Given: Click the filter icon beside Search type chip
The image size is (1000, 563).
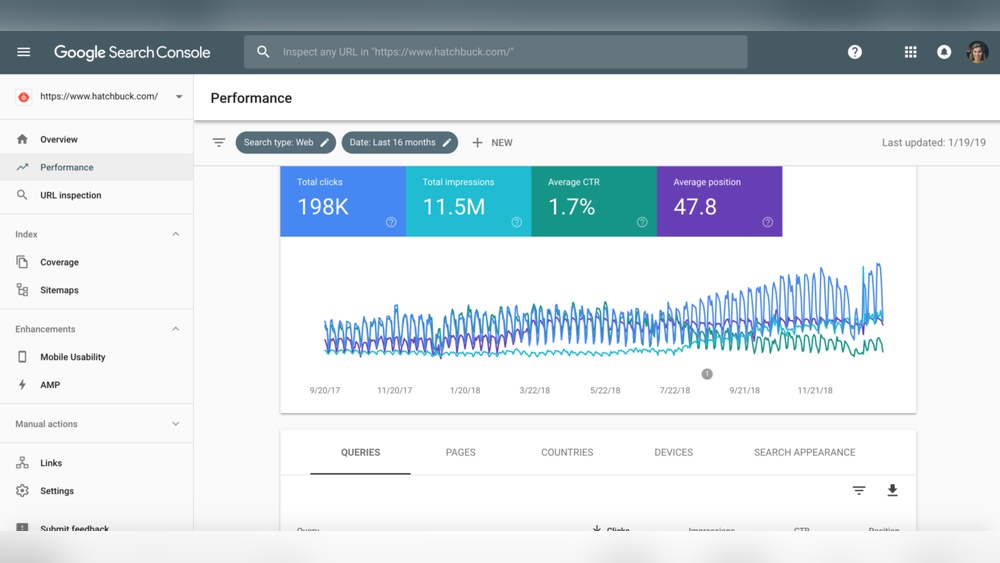Looking at the screenshot, I should click(219, 142).
